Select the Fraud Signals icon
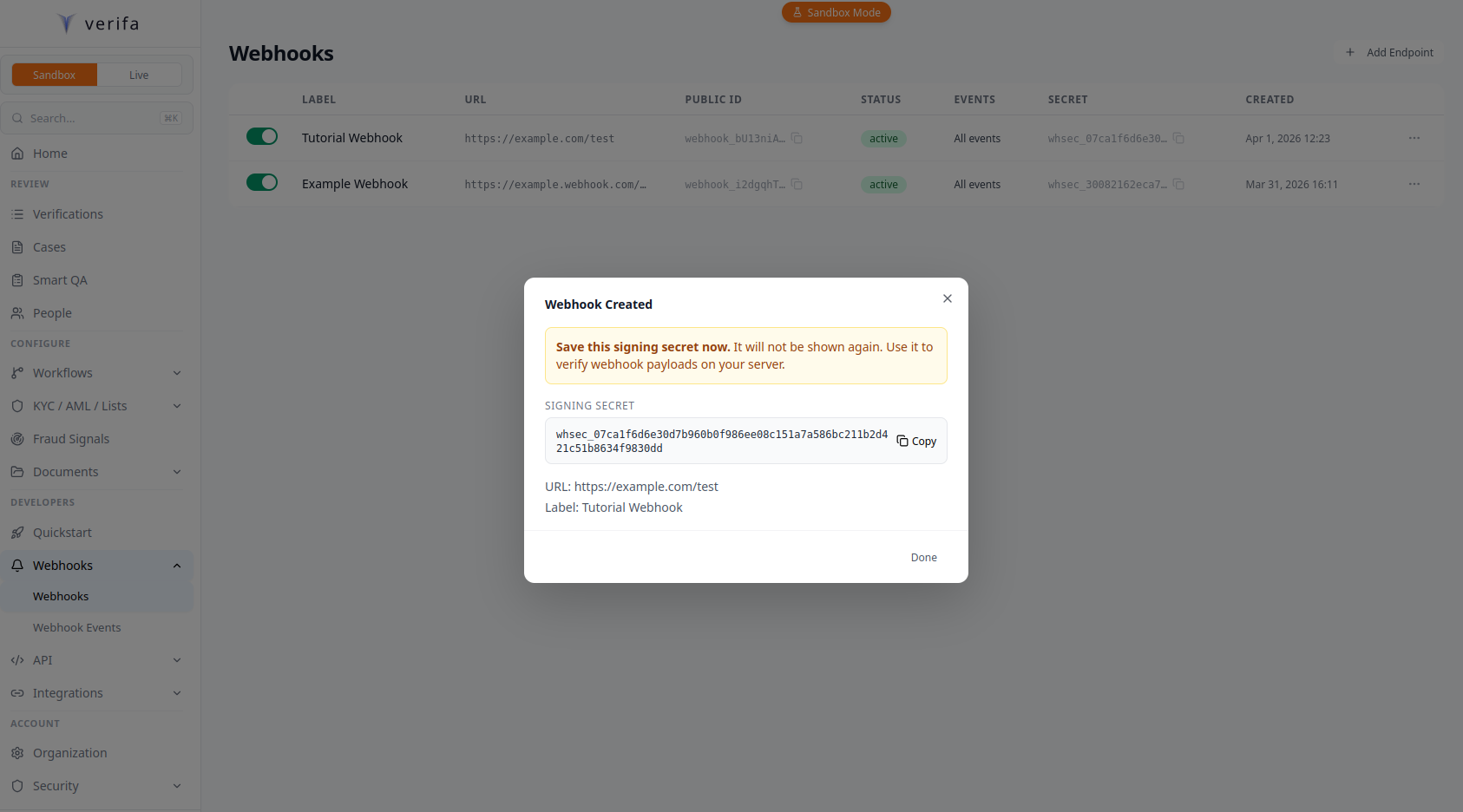This screenshot has height=812, width=1463. pos(18,438)
